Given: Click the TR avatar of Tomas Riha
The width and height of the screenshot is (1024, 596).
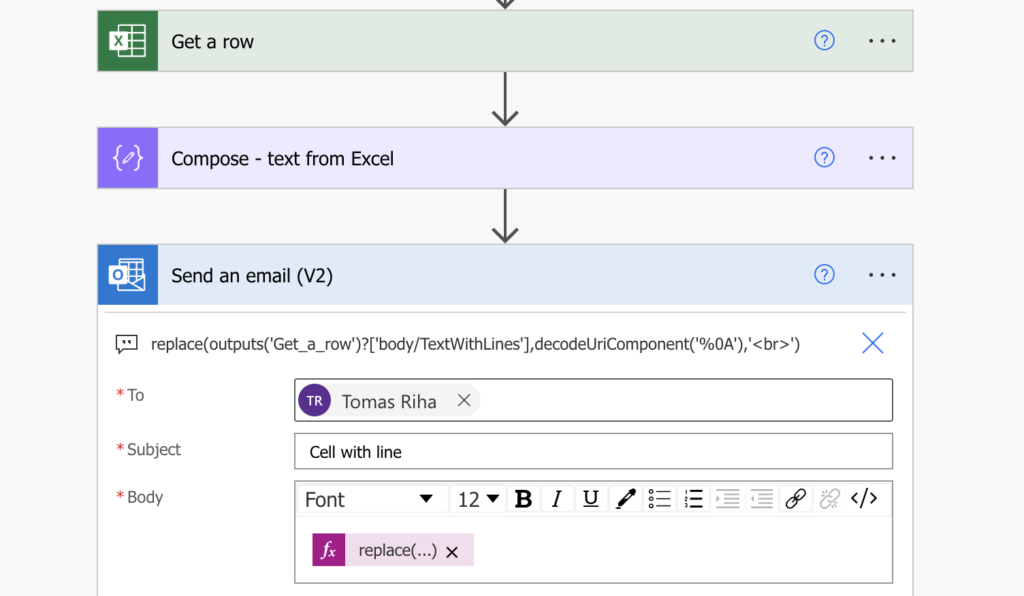Looking at the screenshot, I should click(314, 400).
